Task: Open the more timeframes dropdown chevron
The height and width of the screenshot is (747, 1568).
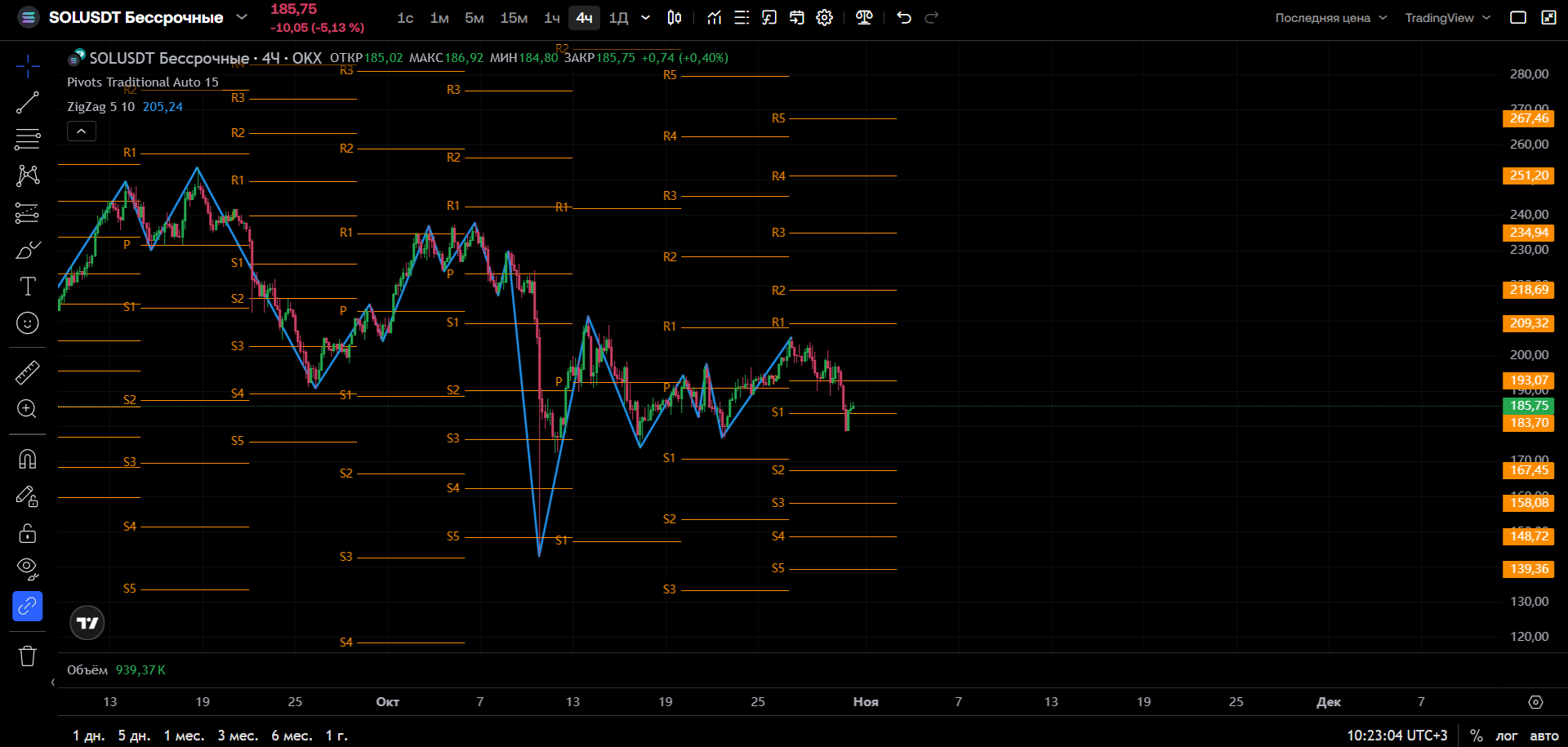Action: pyautogui.click(x=646, y=18)
